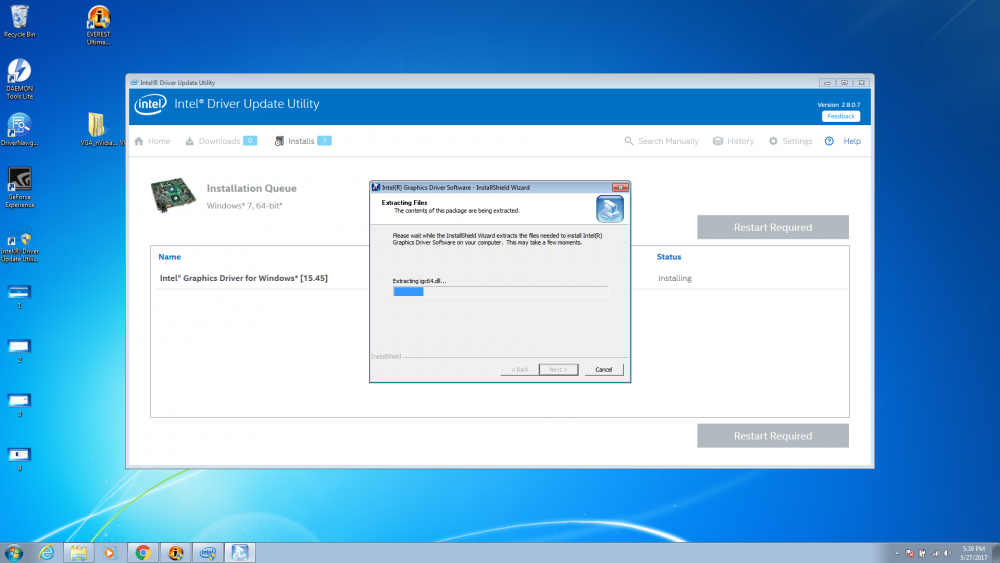
Task: Open the VGA_nVidia folder on desktop
Action: click(x=98, y=129)
